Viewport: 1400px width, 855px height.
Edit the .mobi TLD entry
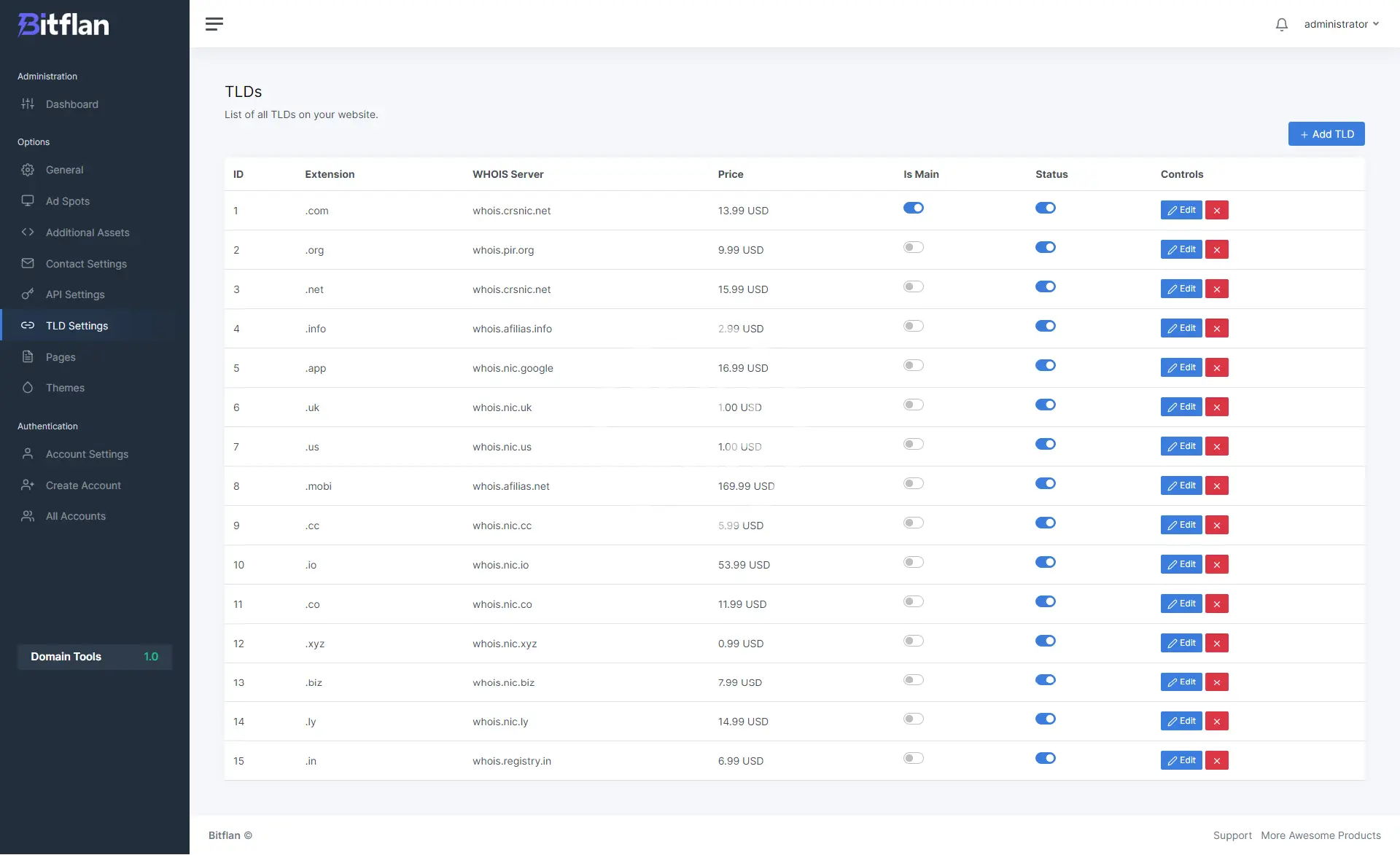coord(1181,486)
